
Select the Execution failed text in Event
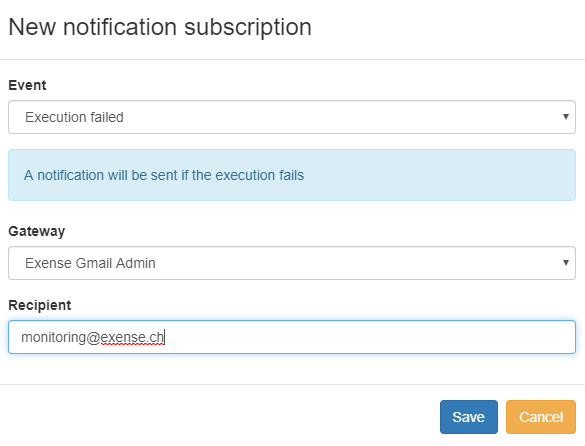pyautogui.click(x=74, y=117)
